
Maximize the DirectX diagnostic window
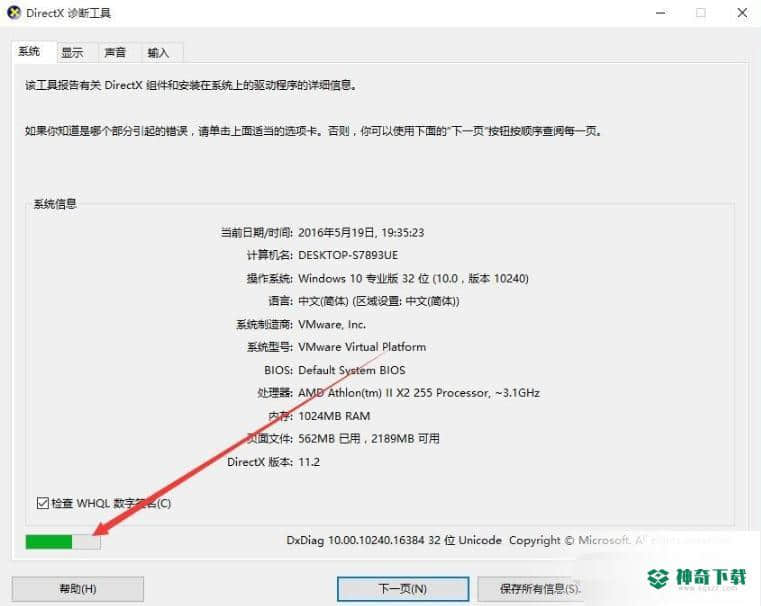[701, 13]
